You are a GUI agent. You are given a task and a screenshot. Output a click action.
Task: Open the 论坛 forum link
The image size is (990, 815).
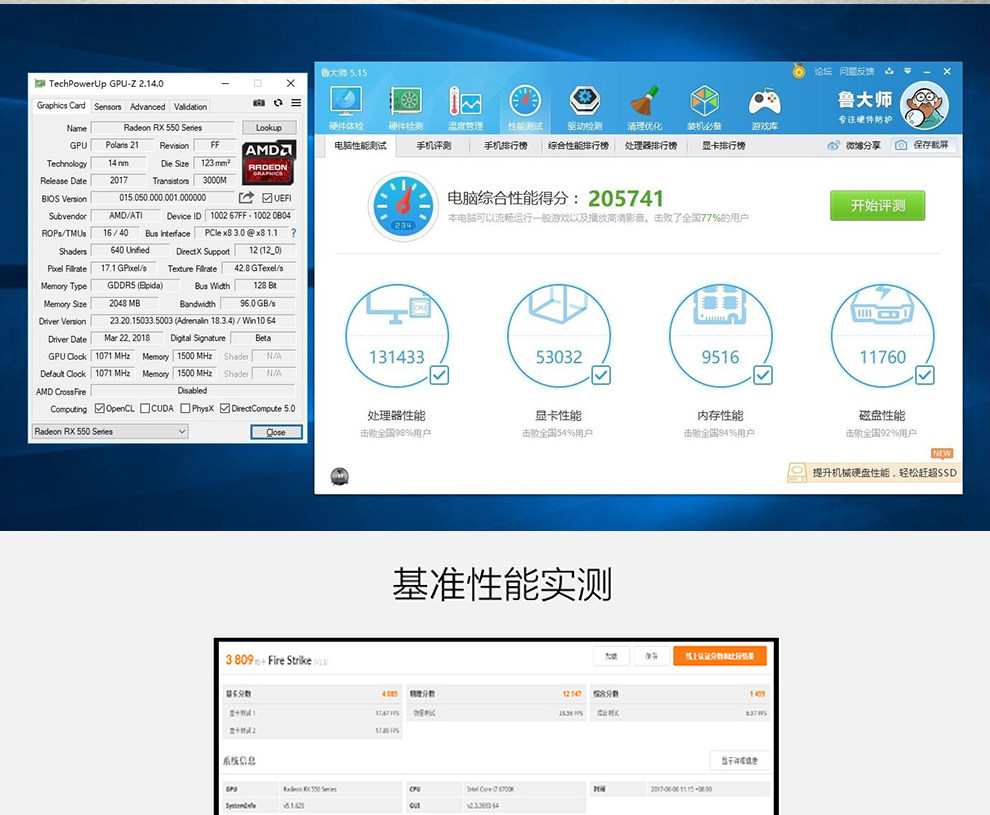click(x=823, y=71)
